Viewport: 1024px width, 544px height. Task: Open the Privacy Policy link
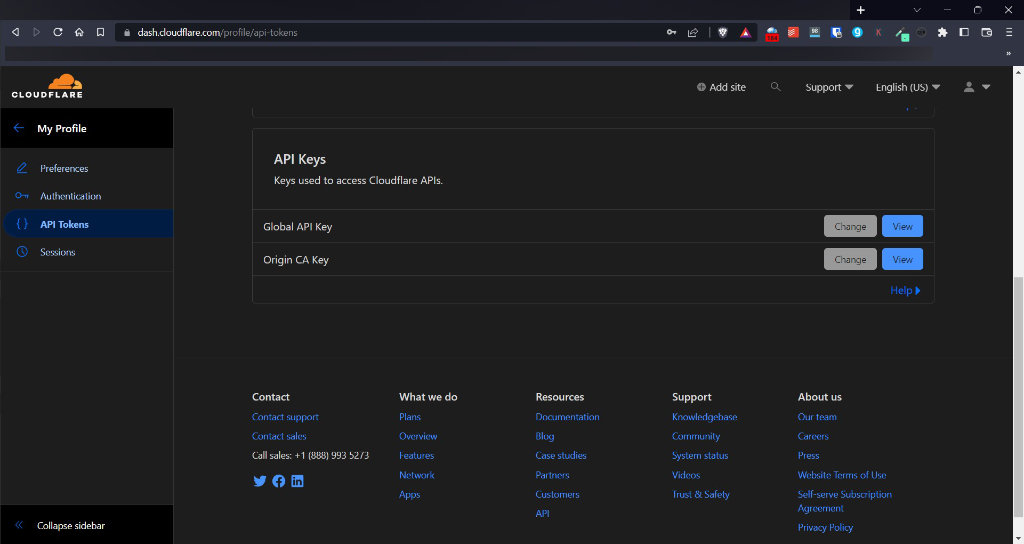[x=825, y=527]
